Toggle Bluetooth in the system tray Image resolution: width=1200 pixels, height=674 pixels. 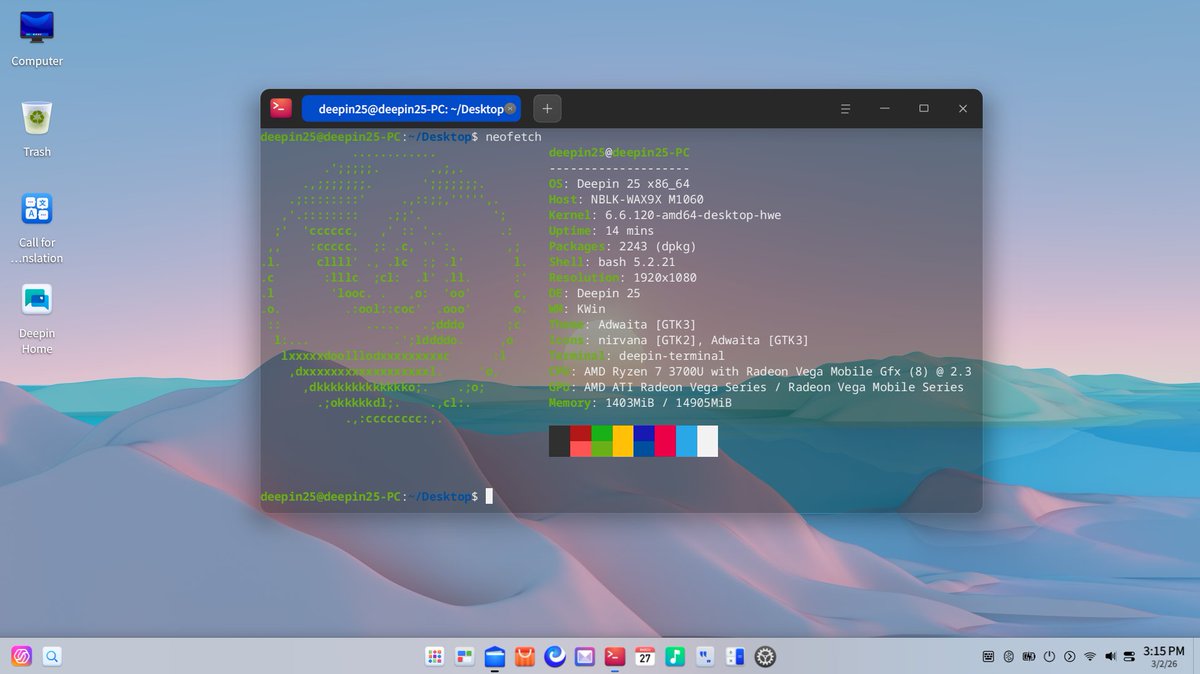pyautogui.click(x=1008, y=656)
